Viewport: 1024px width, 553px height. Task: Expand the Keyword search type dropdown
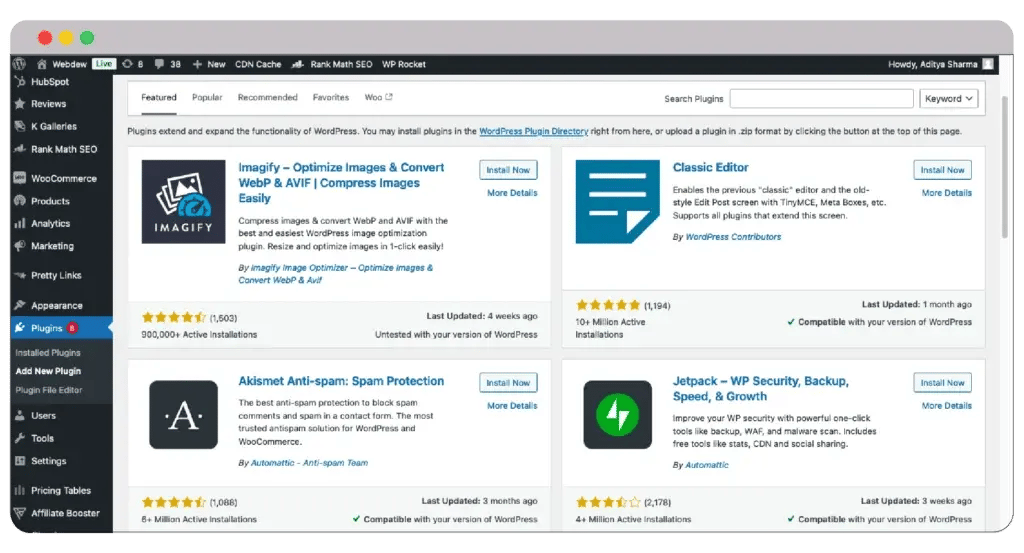(x=948, y=99)
